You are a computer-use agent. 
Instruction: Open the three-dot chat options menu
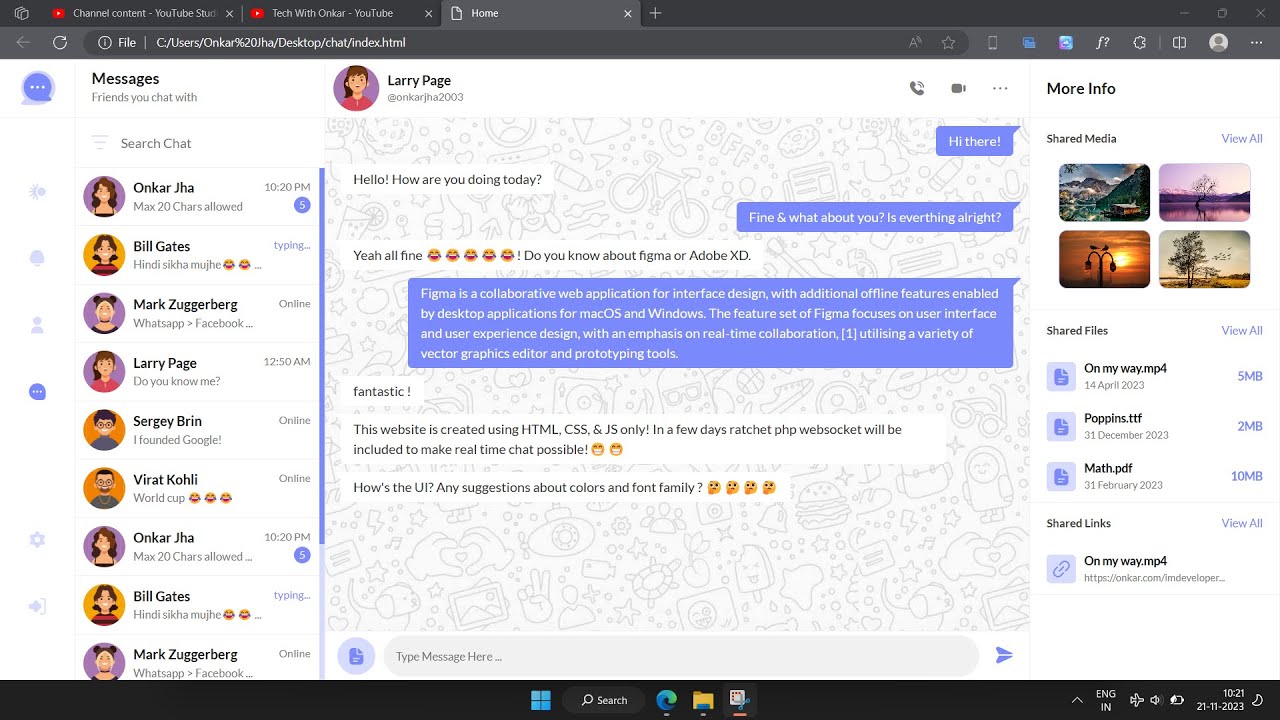(x=1000, y=88)
